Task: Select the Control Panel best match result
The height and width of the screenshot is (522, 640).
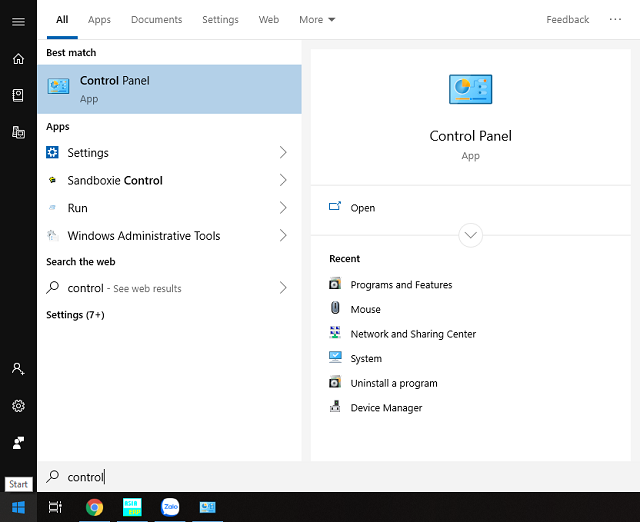Action: pos(169,89)
